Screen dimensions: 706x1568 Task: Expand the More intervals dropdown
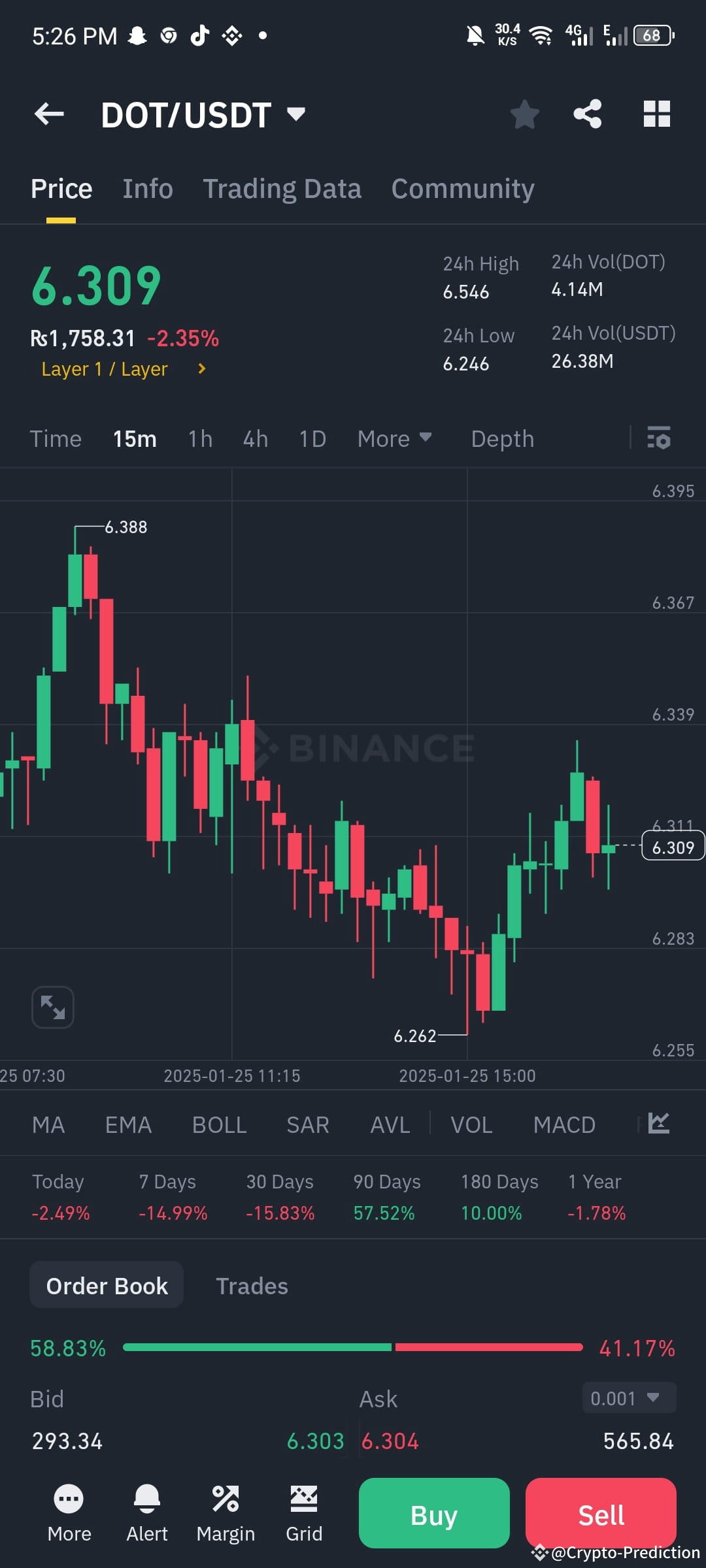point(394,439)
